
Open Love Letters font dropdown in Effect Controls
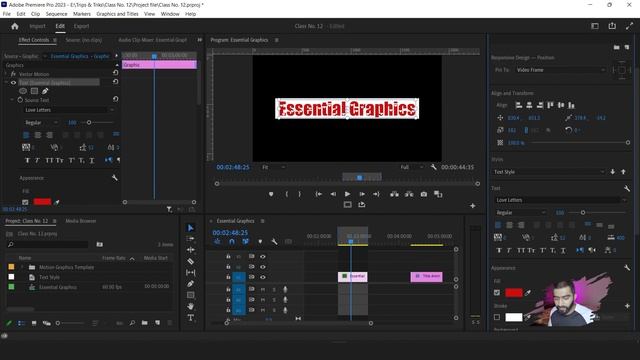(69, 110)
